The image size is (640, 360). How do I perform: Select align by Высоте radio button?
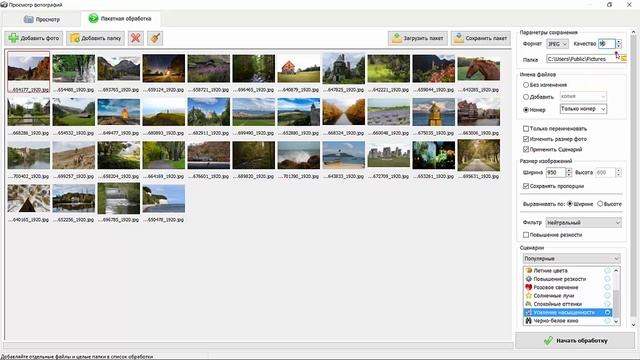600,204
